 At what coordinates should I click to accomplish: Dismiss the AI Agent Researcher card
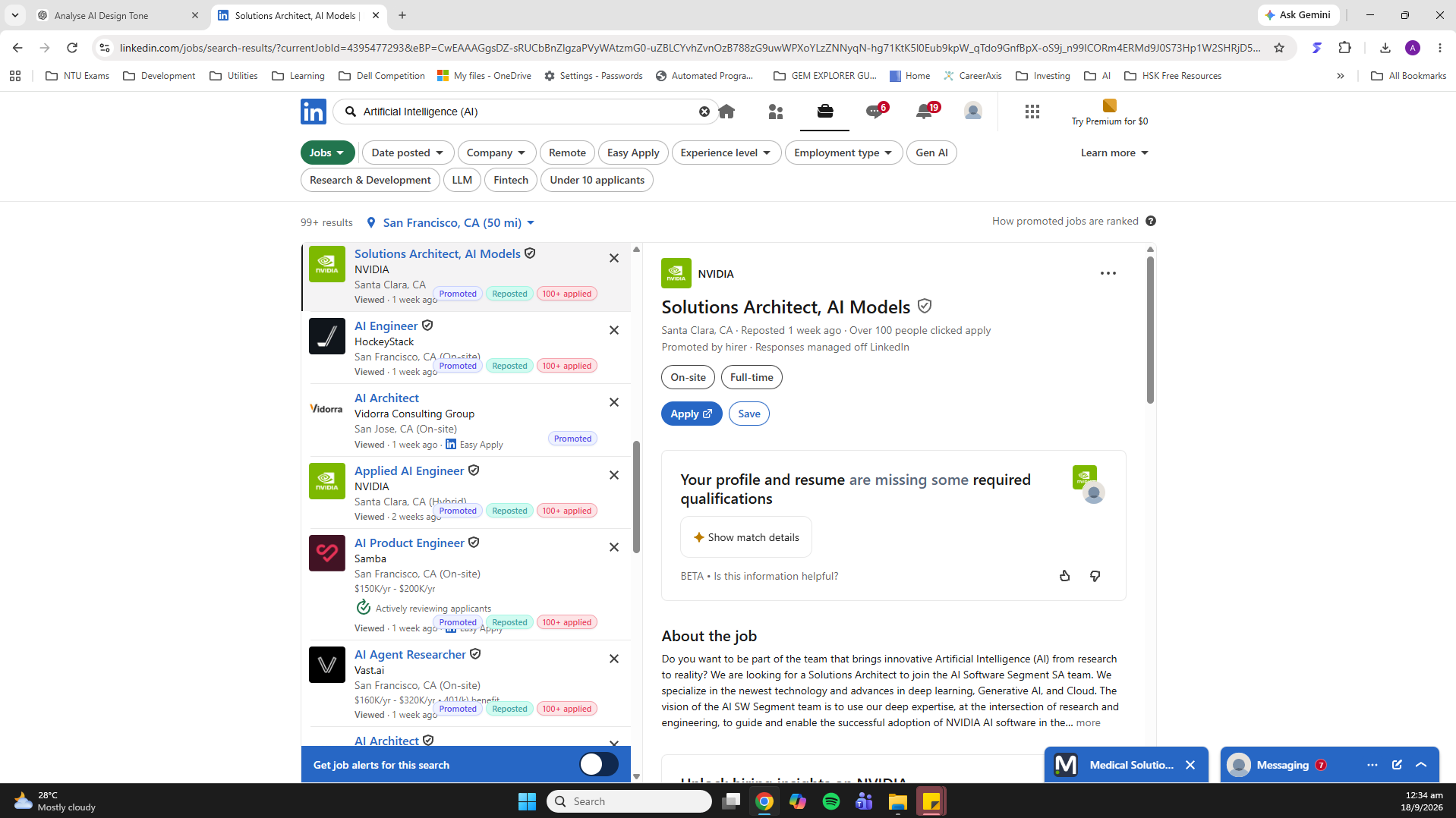pyautogui.click(x=614, y=659)
